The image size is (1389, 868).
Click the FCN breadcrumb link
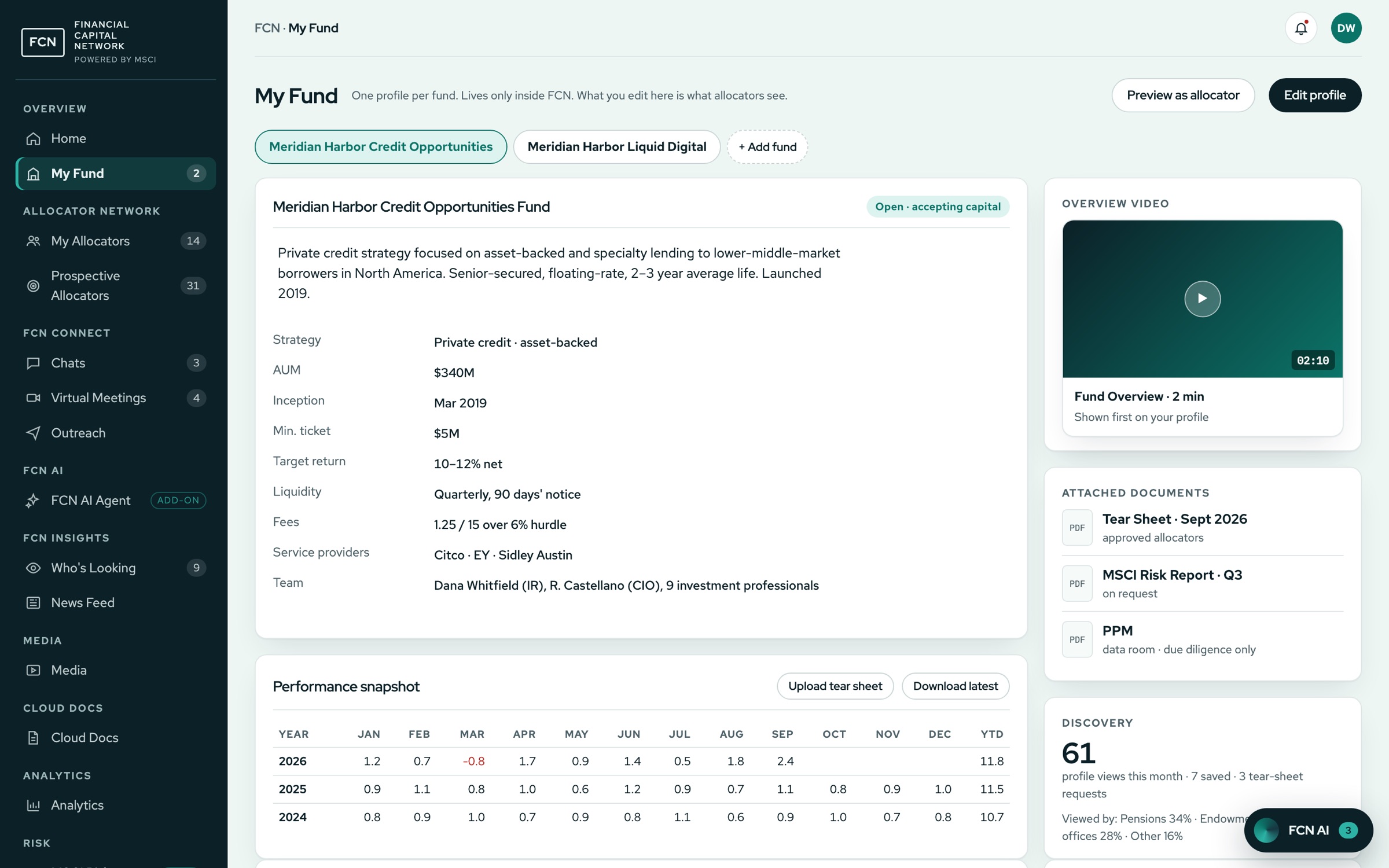(267, 28)
